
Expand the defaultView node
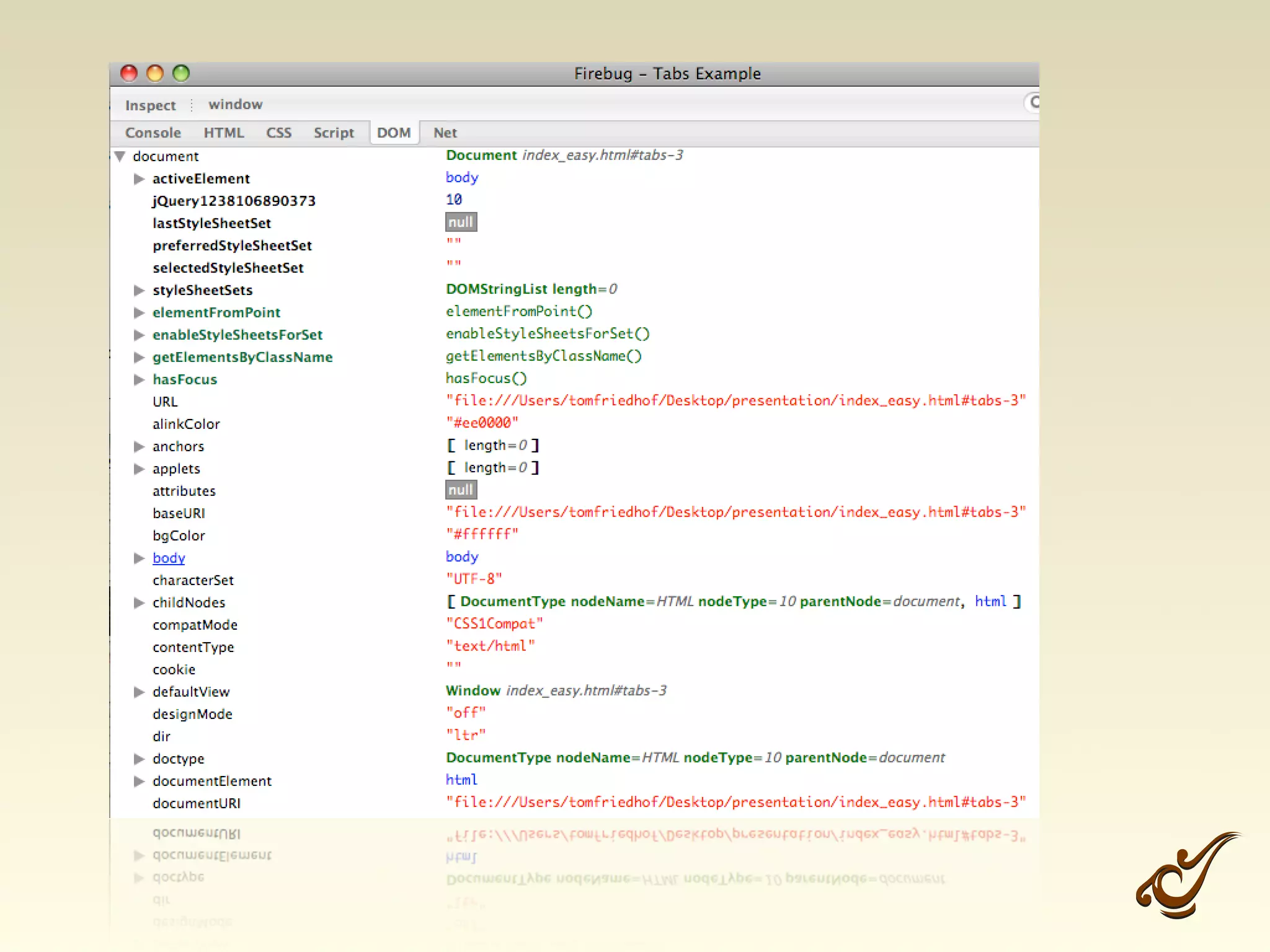pos(140,692)
